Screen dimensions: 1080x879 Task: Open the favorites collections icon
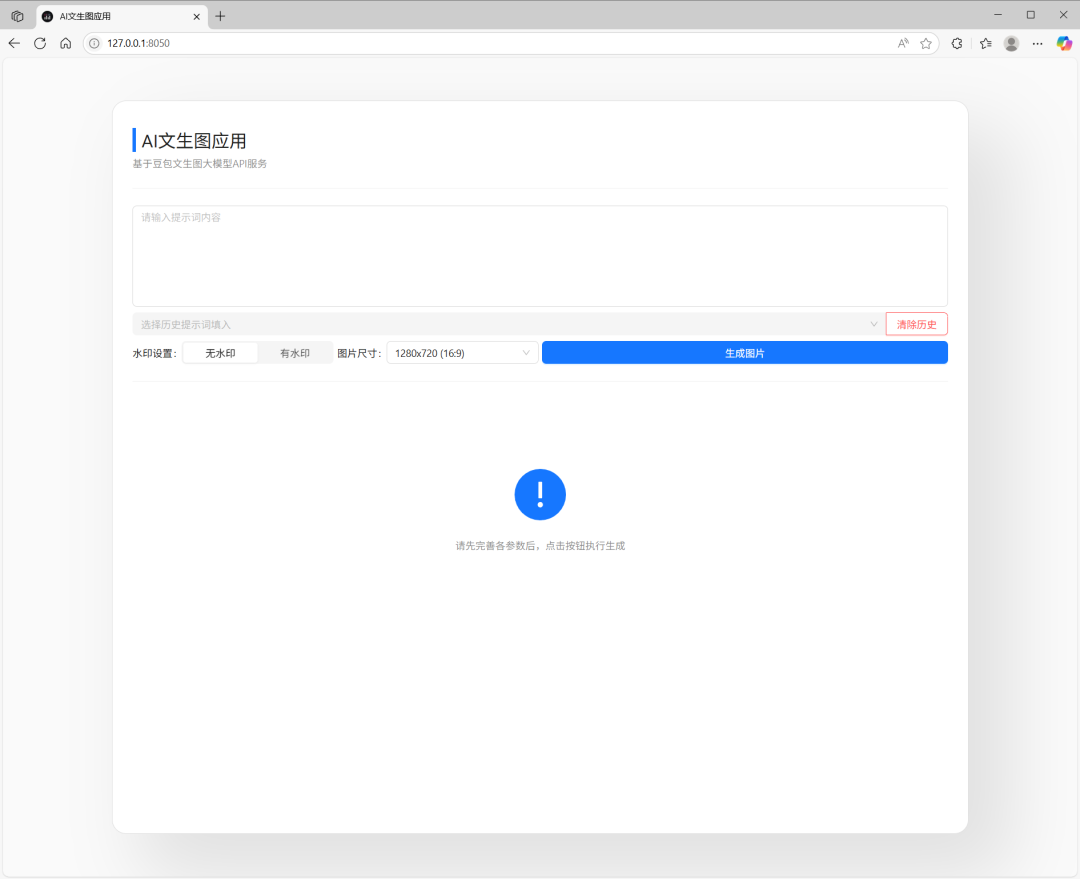click(x=984, y=43)
